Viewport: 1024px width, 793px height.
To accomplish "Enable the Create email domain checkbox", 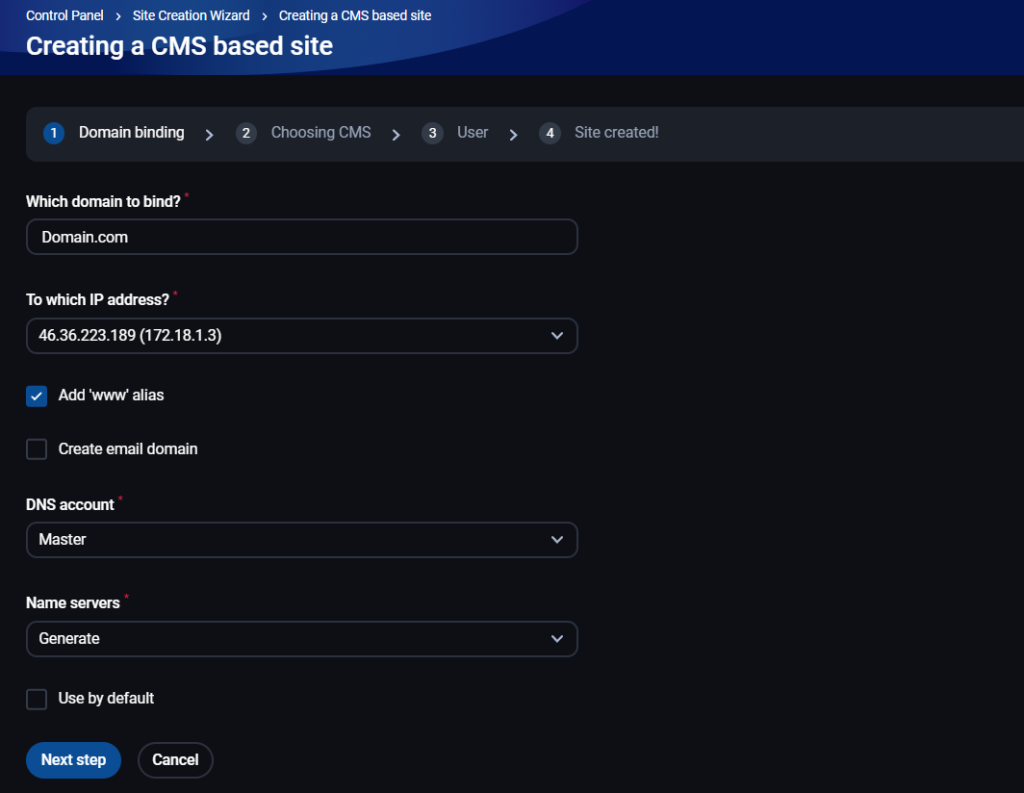I will pyautogui.click(x=37, y=449).
